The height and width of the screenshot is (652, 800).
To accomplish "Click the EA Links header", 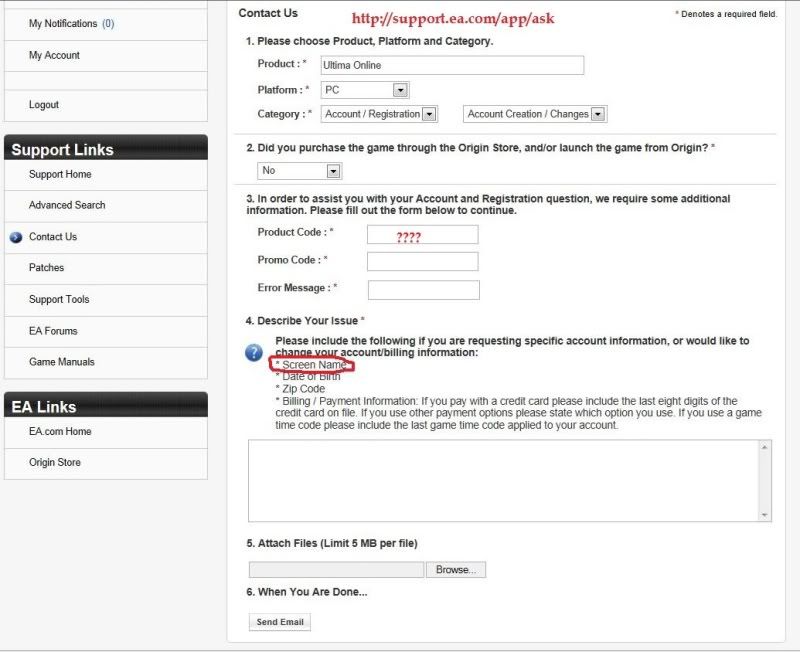I will (x=106, y=405).
